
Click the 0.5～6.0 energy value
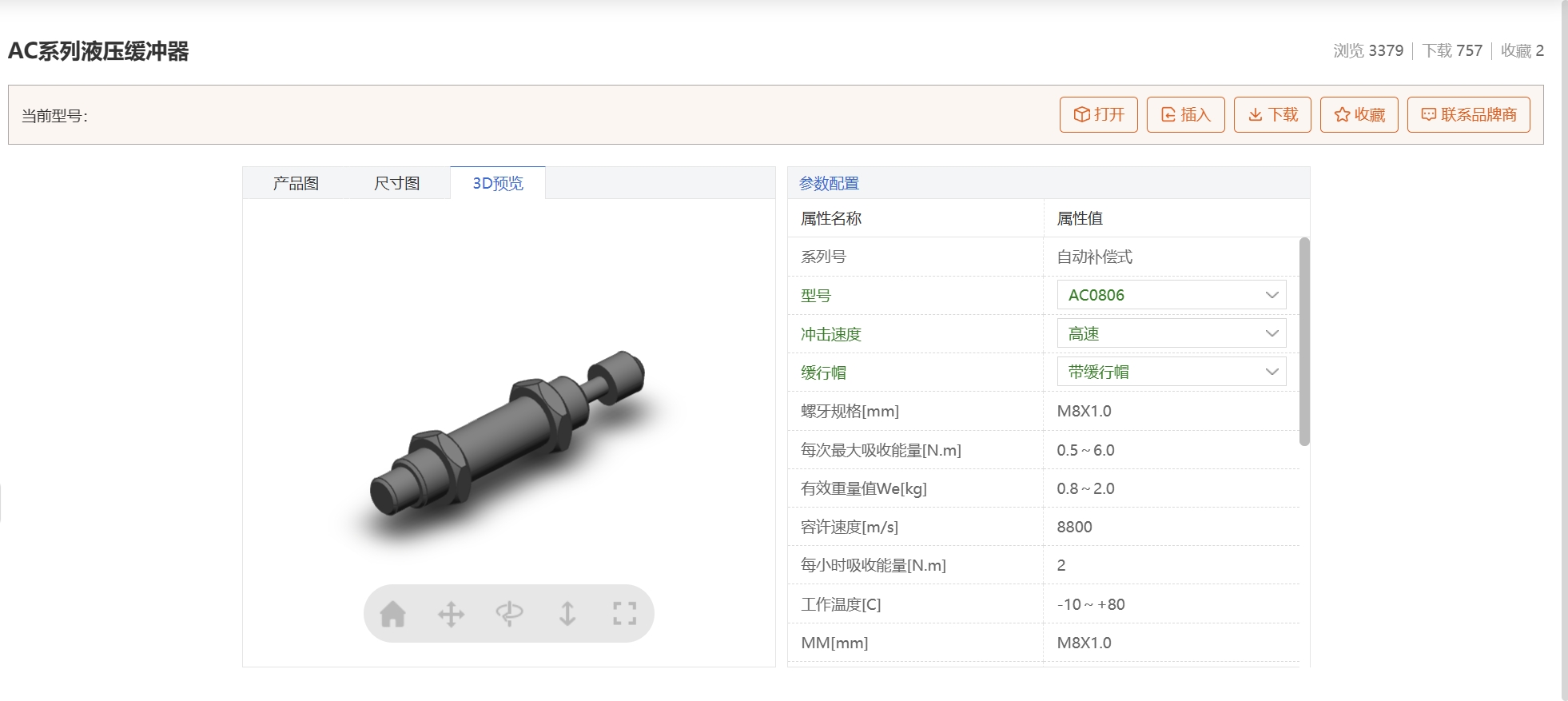1085,450
